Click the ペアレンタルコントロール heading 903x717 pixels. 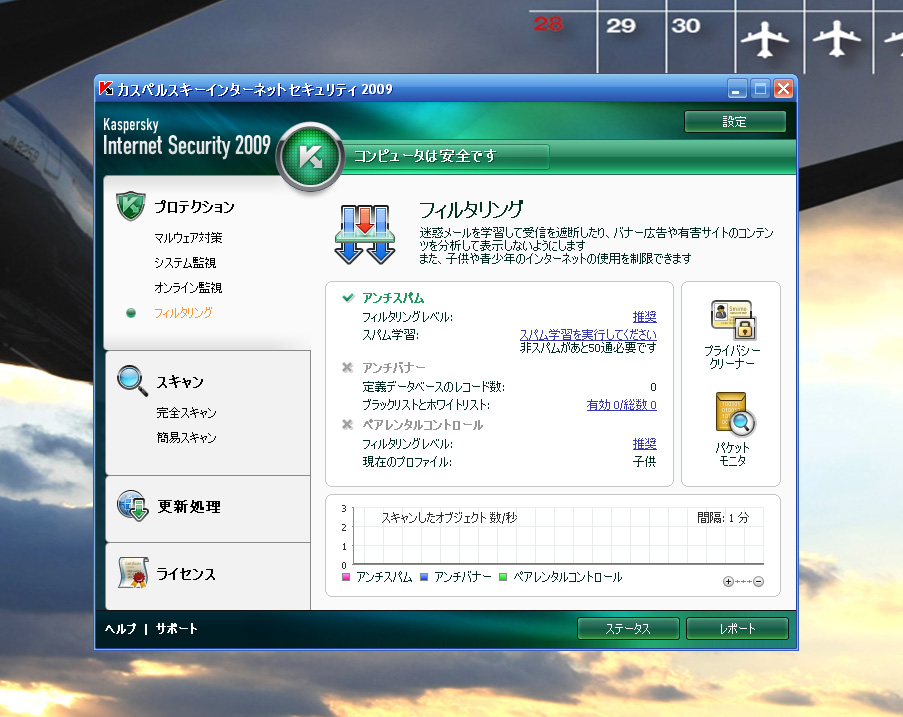click(x=423, y=424)
